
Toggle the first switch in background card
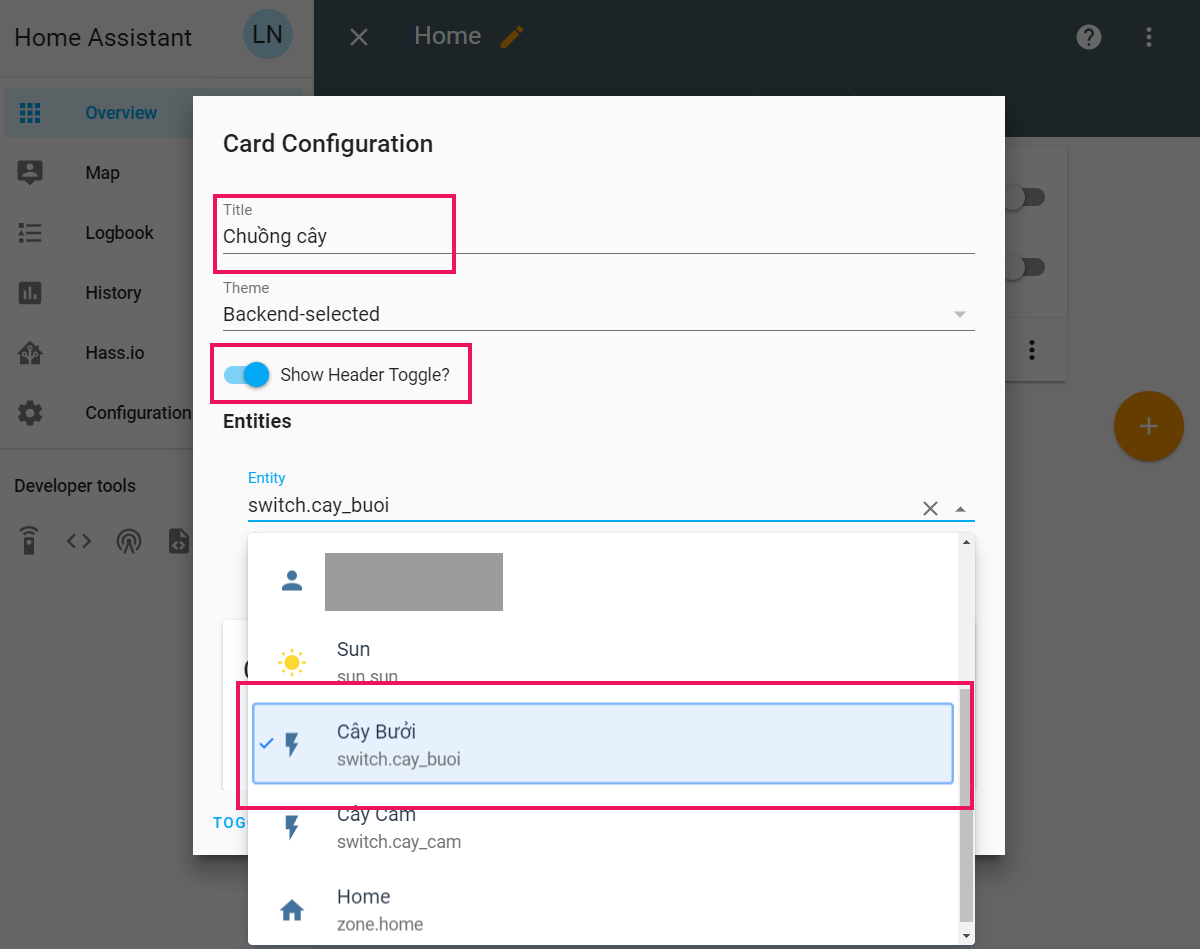[1024, 197]
